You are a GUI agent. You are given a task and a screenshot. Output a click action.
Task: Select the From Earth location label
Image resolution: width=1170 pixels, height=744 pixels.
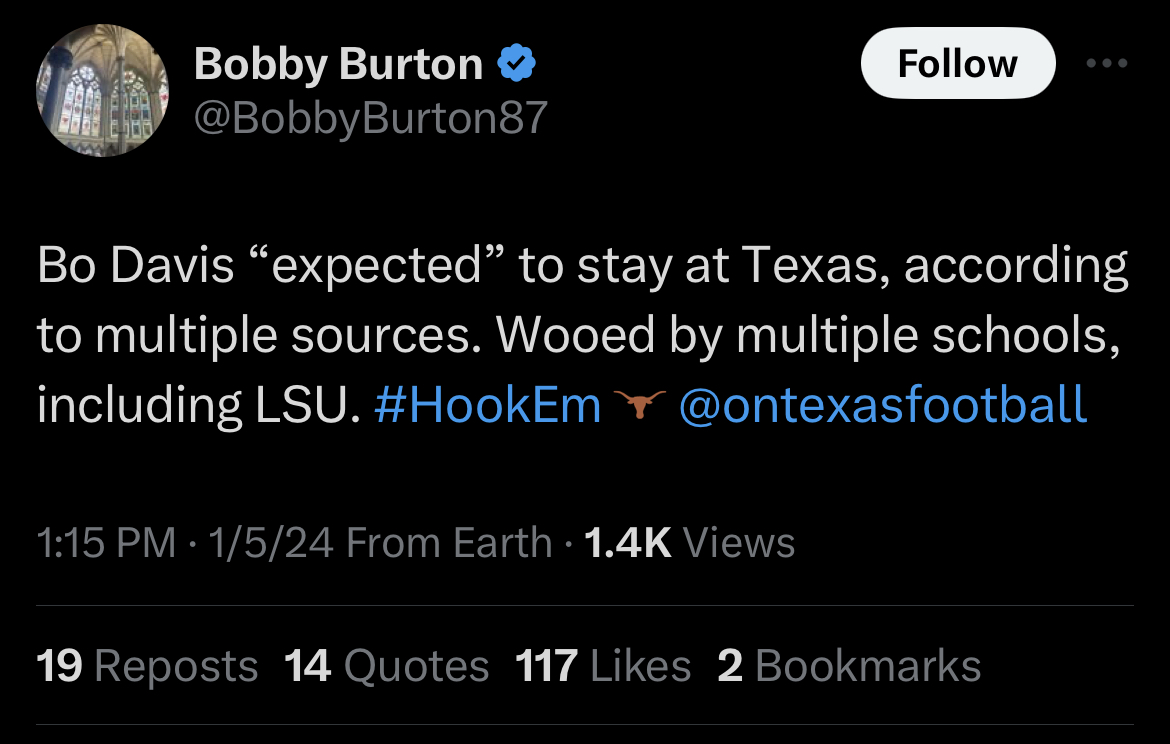pyautogui.click(x=449, y=543)
